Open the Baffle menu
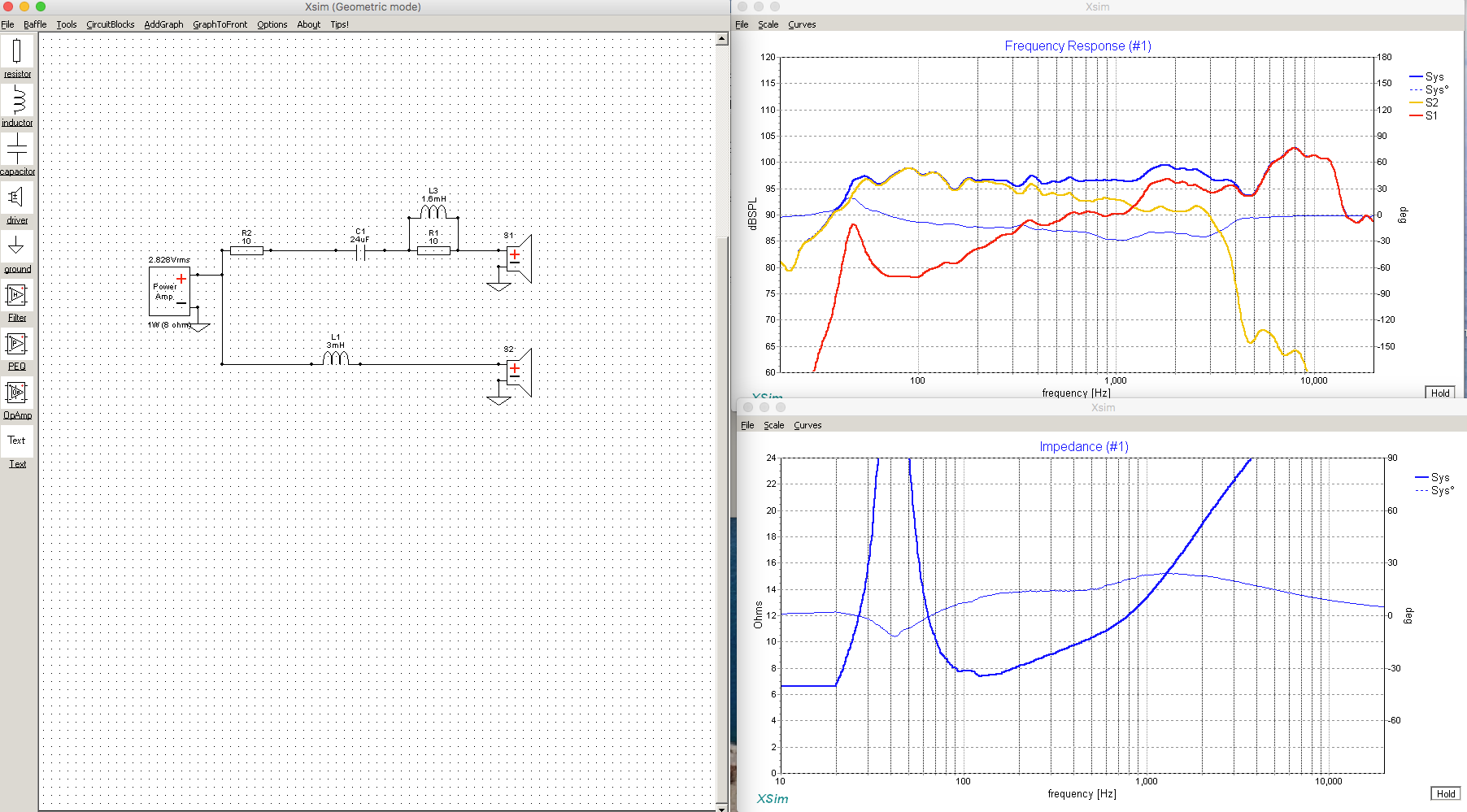 coord(35,24)
